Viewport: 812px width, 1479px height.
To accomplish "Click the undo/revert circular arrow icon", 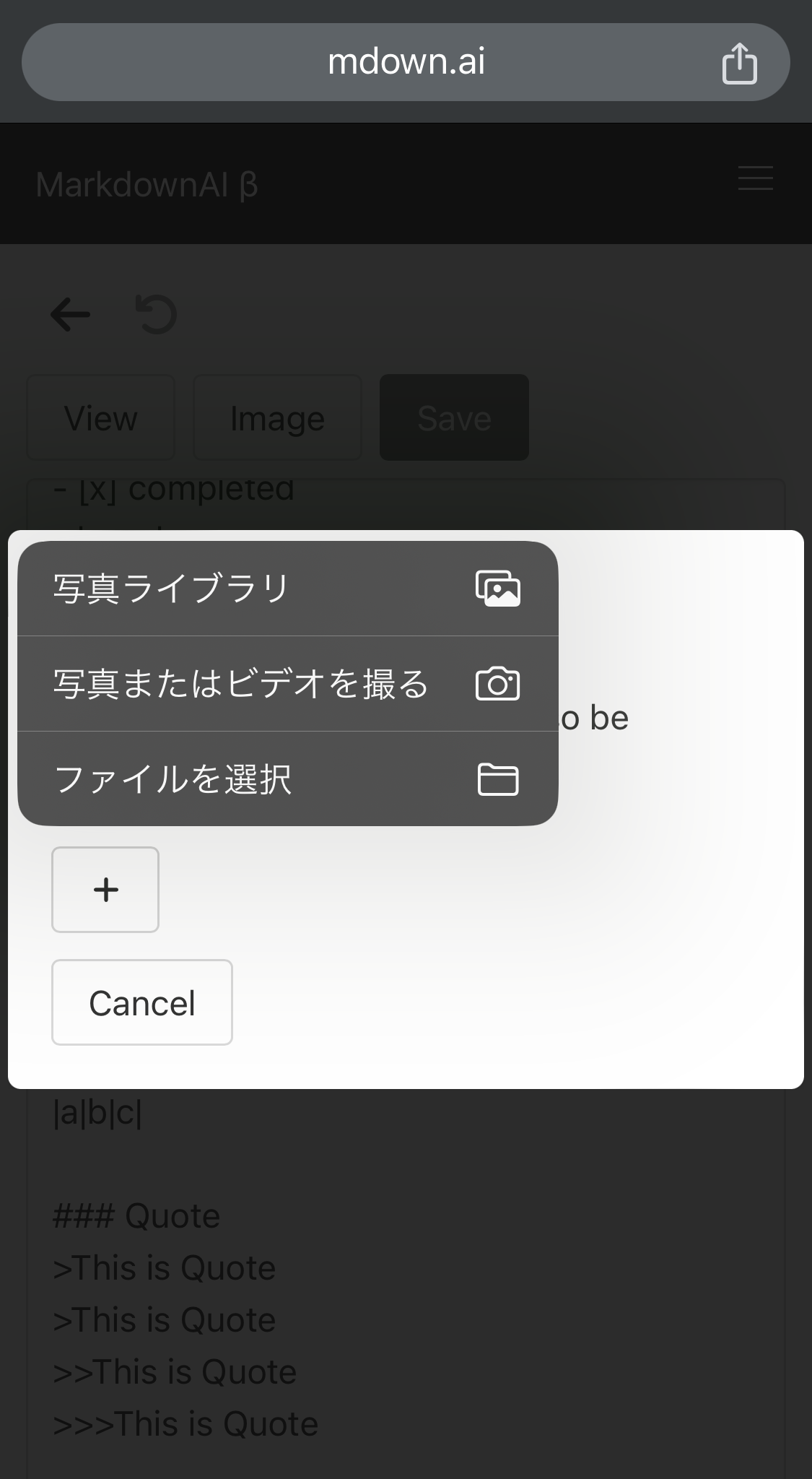I will [x=156, y=314].
